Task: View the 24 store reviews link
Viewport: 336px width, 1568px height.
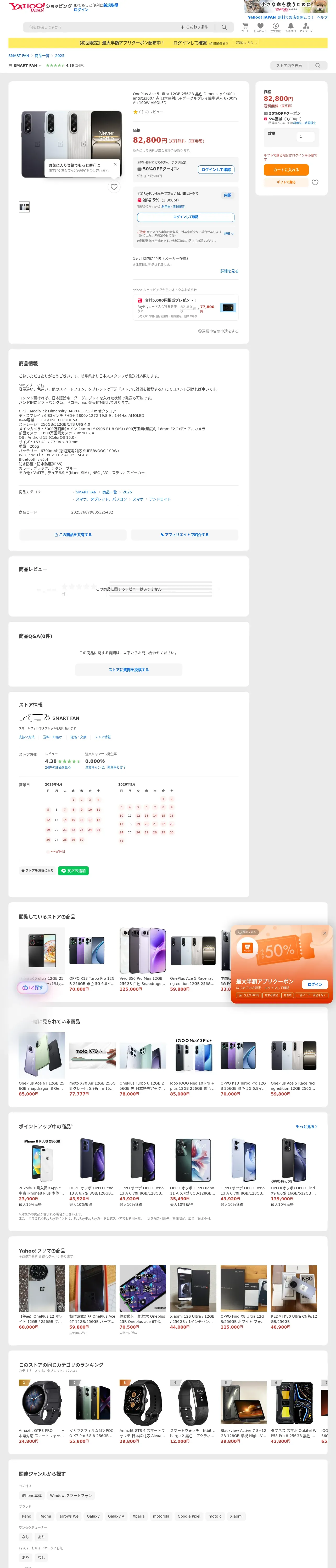Action: 58,768
